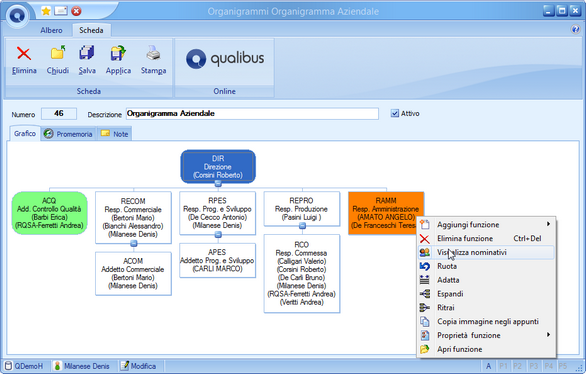Click the star favorite icon in title bar
This screenshot has height=374, width=586.
click(46, 11)
